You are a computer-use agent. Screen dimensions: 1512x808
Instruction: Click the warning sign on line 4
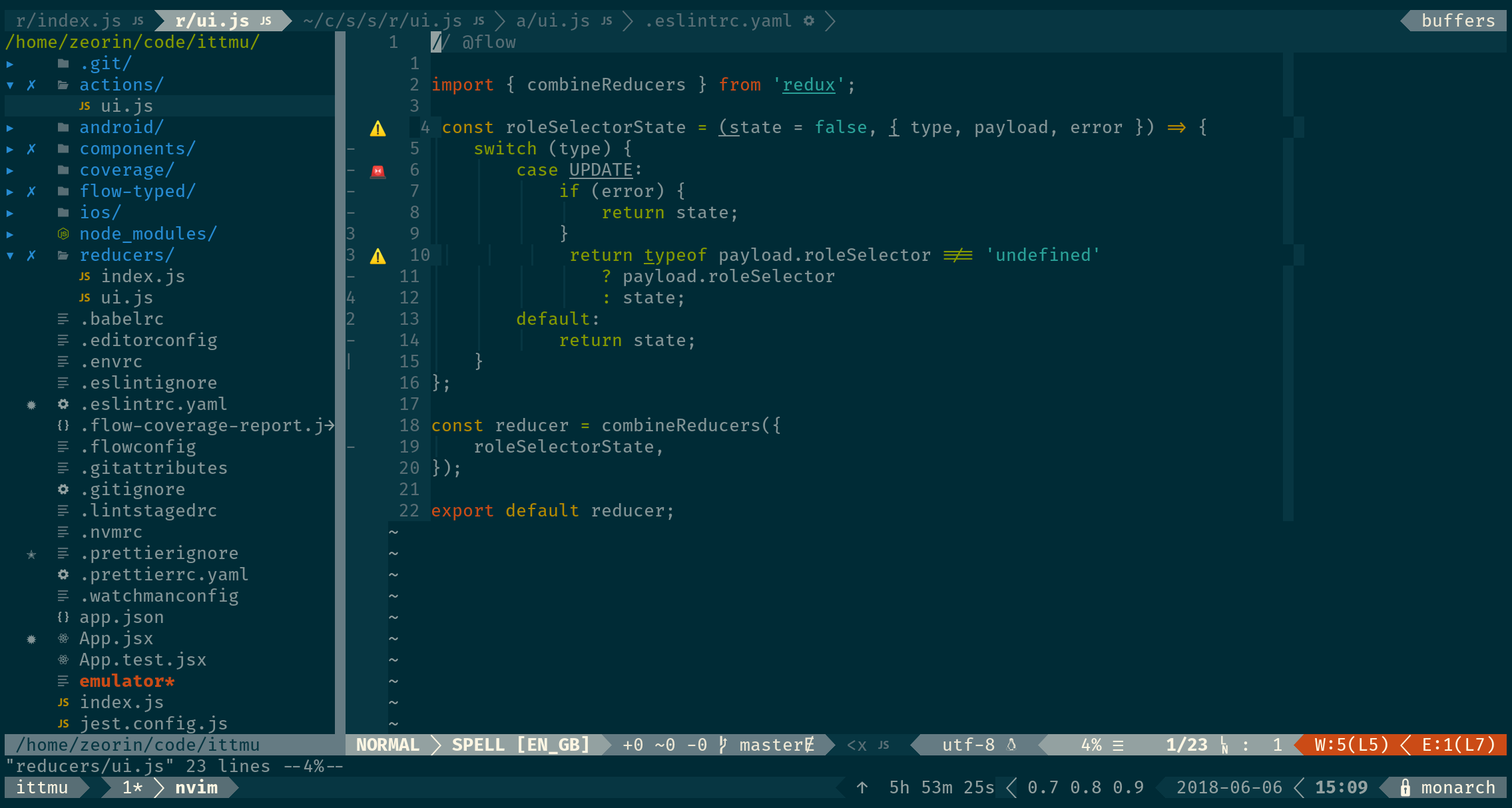coord(378,128)
